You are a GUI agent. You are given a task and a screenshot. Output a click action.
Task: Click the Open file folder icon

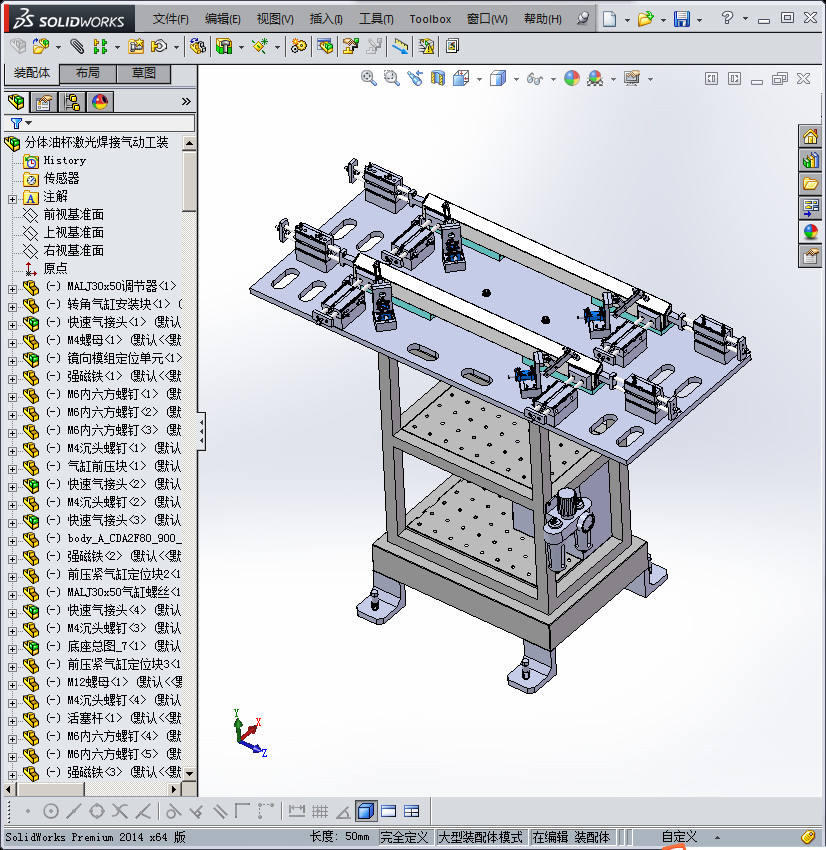[645, 19]
